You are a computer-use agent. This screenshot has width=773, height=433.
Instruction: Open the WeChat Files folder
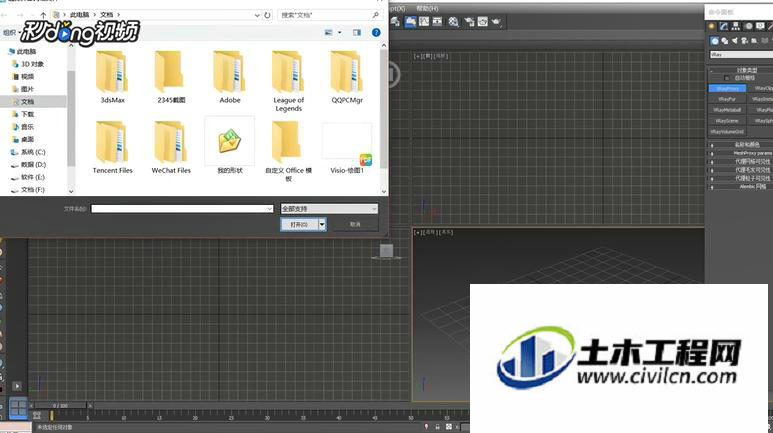pyautogui.click(x=171, y=146)
